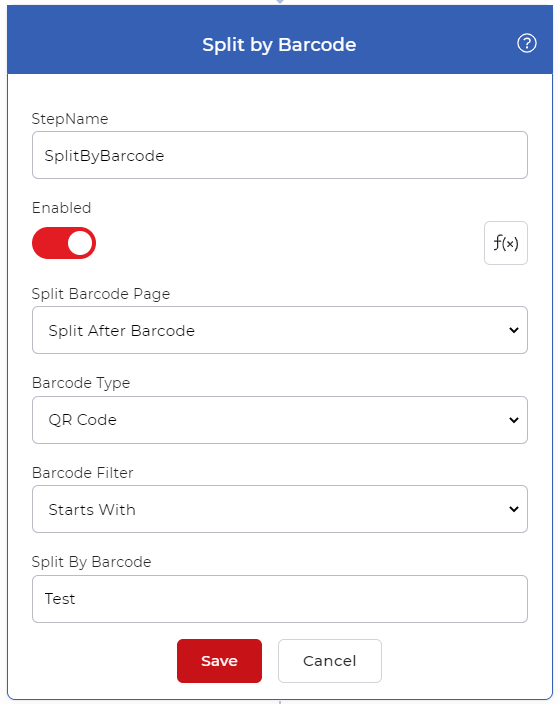Save the barcode split settings
Image resolution: width=558 pixels, height=704 pixels.
219,661
